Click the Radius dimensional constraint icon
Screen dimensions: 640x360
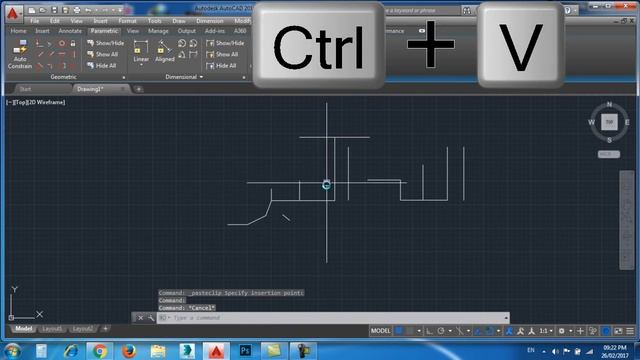[182, 43]
